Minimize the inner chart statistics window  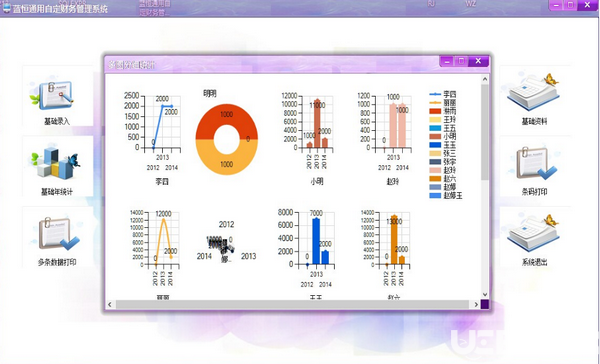click(447, 61)
